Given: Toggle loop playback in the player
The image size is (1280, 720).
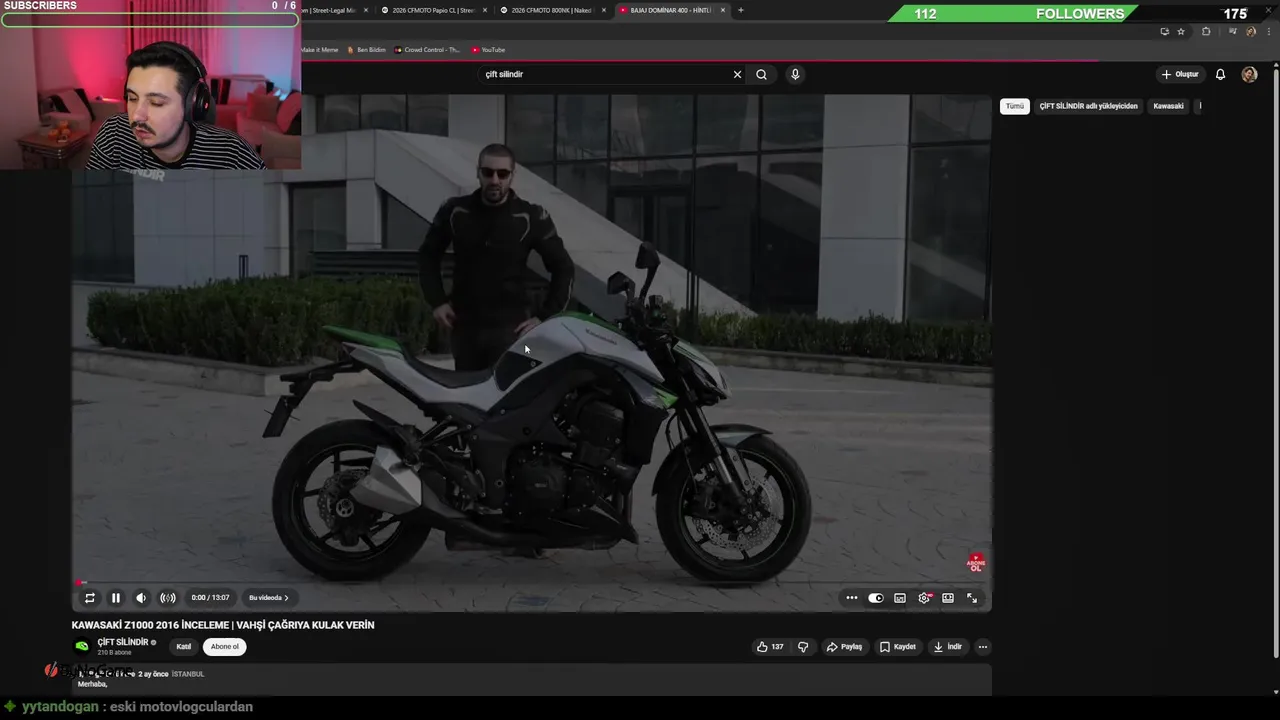Looking at the screenshot, I should 89,598.
